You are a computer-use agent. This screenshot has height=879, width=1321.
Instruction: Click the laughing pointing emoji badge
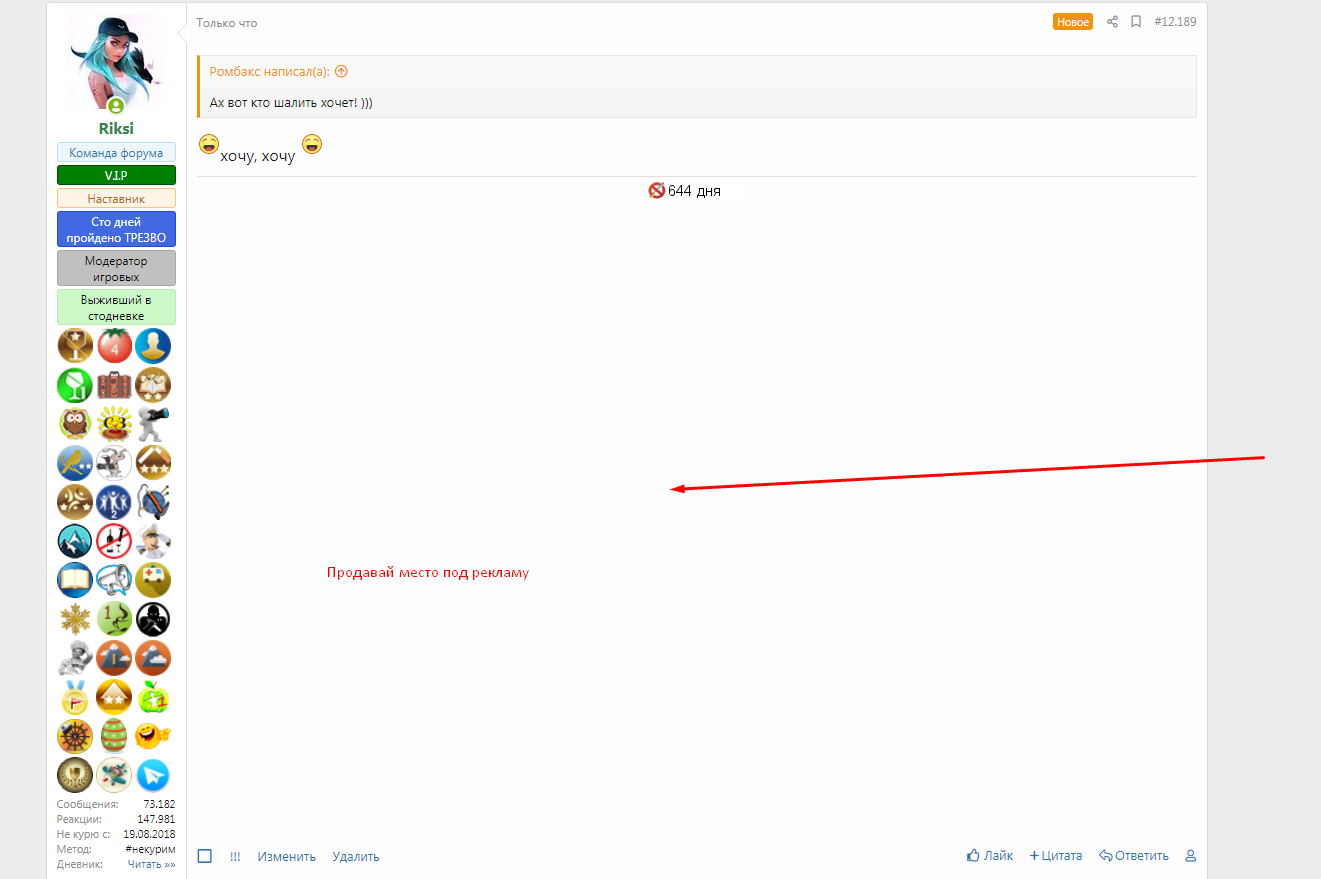click(153, 736)
